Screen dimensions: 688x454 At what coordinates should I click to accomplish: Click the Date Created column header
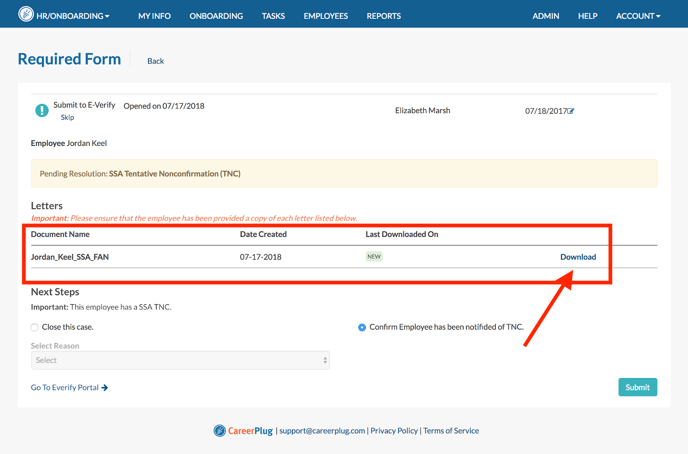[x=263, y=234]
